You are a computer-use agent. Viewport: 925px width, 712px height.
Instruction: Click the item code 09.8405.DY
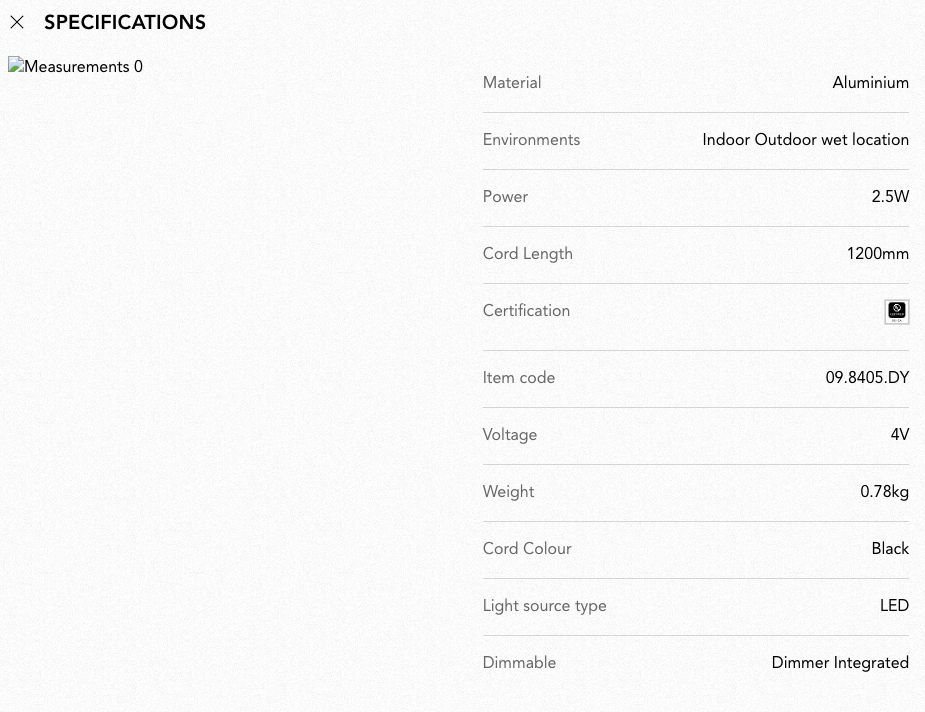click(867, 378)
